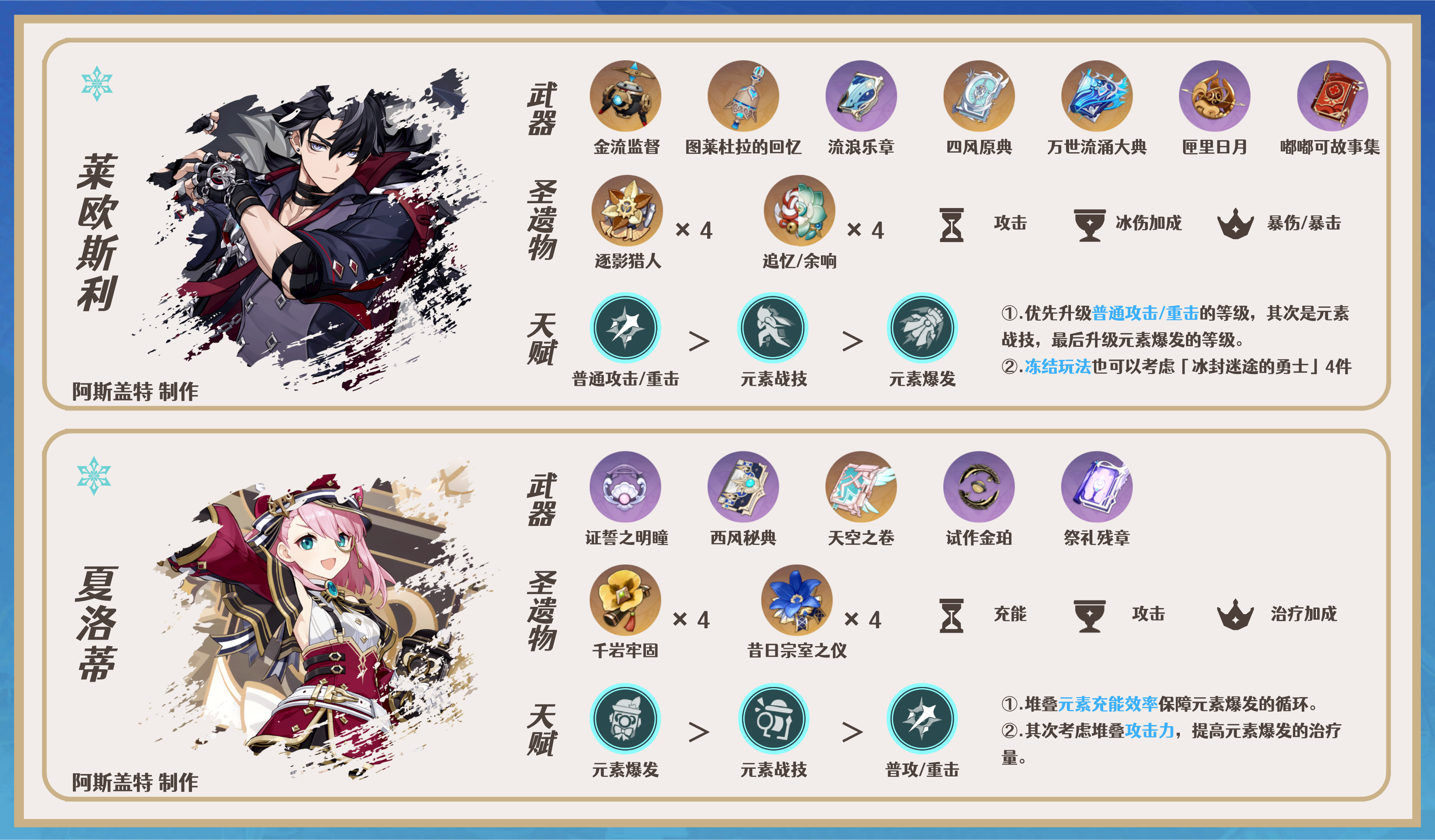Click Charlotte's 元素爆发 talent icon

625,719
